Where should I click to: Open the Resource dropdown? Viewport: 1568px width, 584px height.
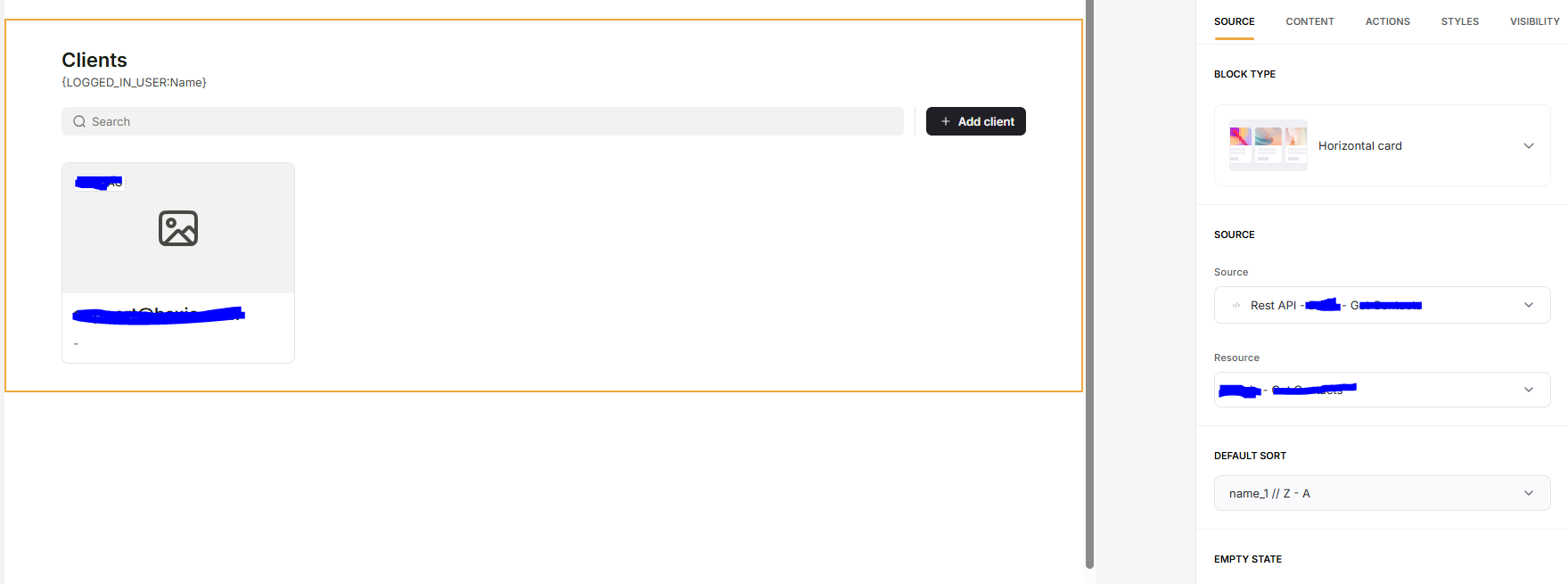[1382, 390]
